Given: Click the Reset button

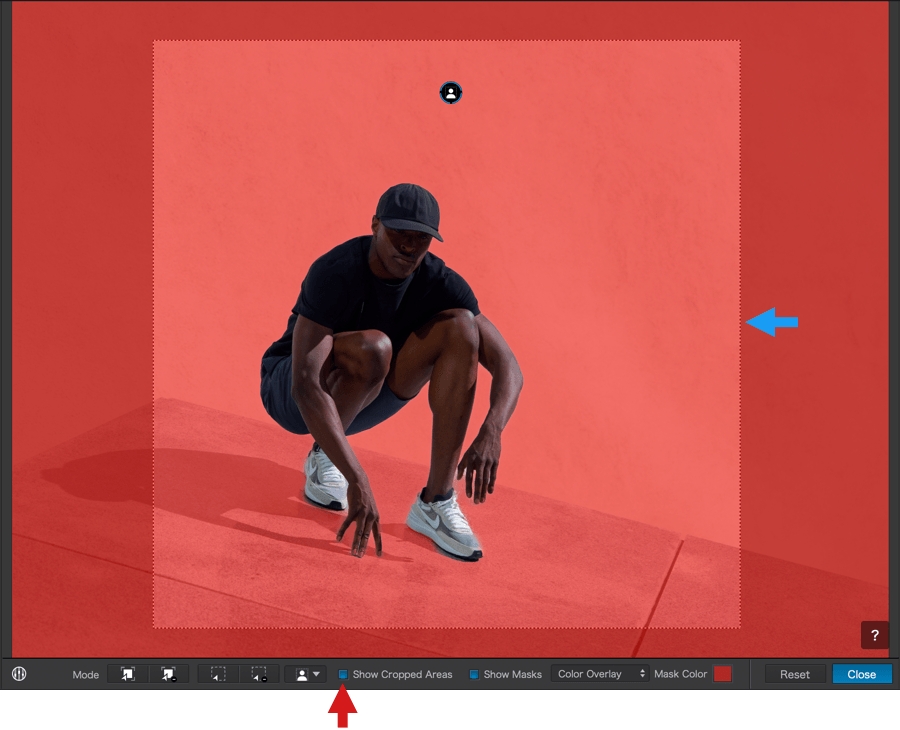Looking at the screenshot, I should pyautogui.click(x=794, y=674).
